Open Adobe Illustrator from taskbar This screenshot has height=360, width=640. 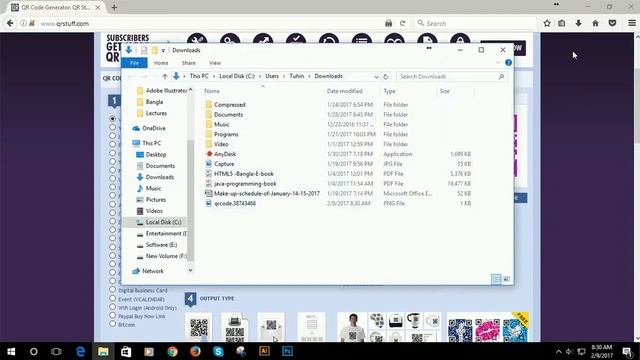click(x=264, y=351)
